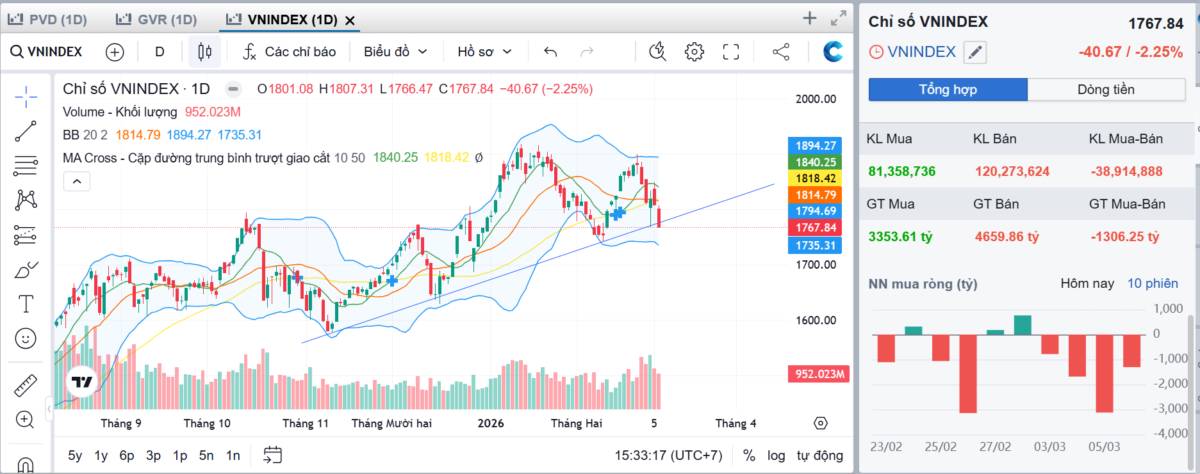The height and width of the screenshot is (474, 1200).
Task: Click the MA Cross indicator legend
Action: (x=195, y=158)
